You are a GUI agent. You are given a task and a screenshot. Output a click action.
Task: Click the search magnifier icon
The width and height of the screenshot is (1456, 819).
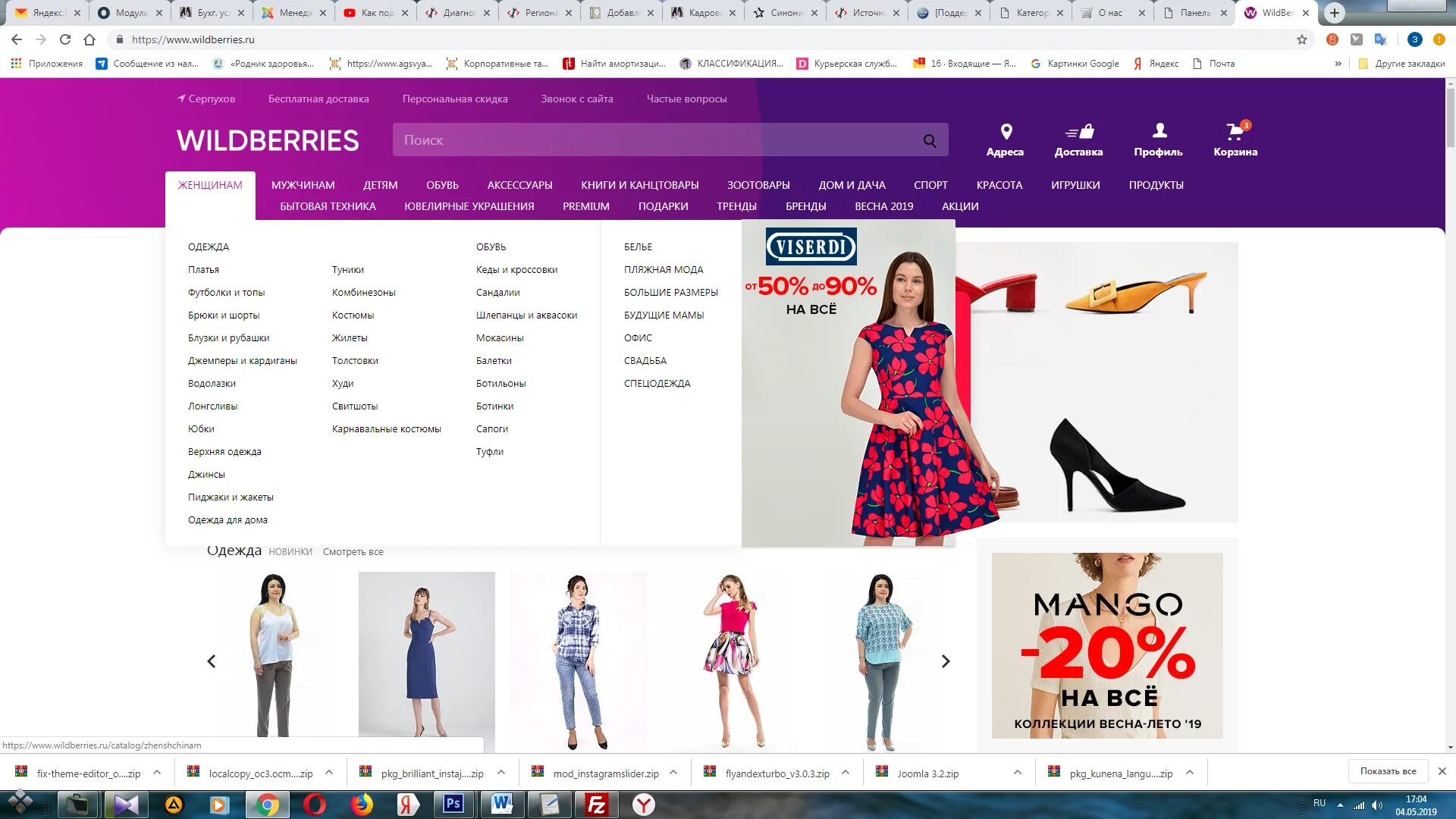tap(929, 140)
